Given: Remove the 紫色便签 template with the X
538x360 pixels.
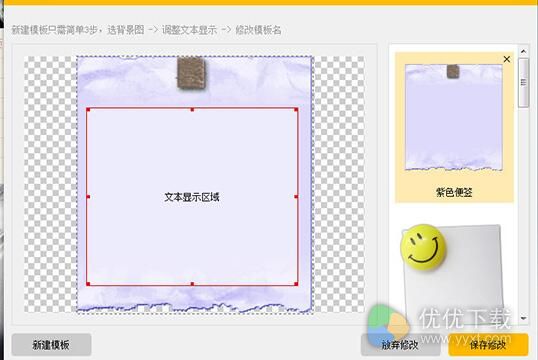Looking at the screenshot, I should click(507, 59).
